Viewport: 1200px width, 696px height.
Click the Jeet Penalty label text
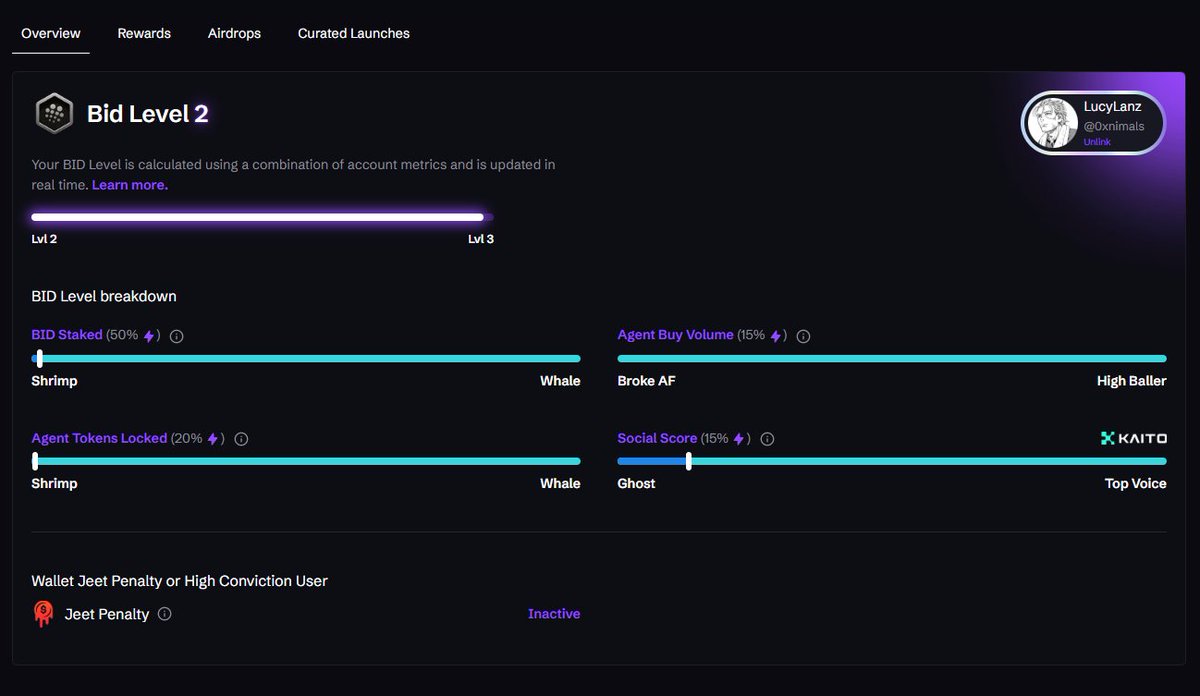(107, 614)
